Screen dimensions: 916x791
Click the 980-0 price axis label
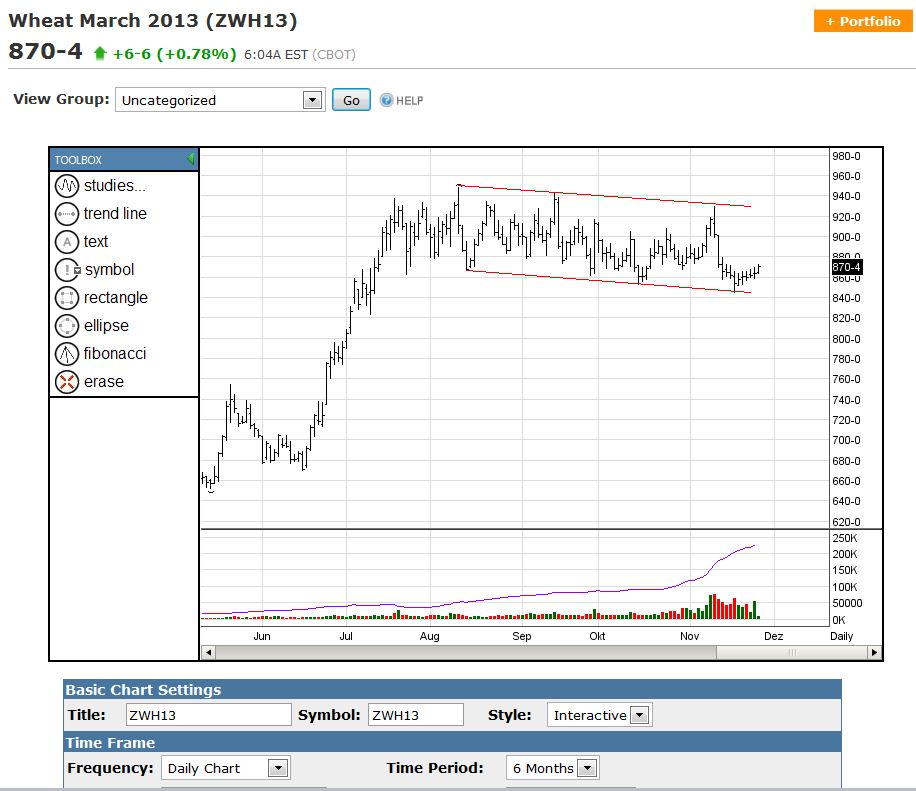click(846, 156)
